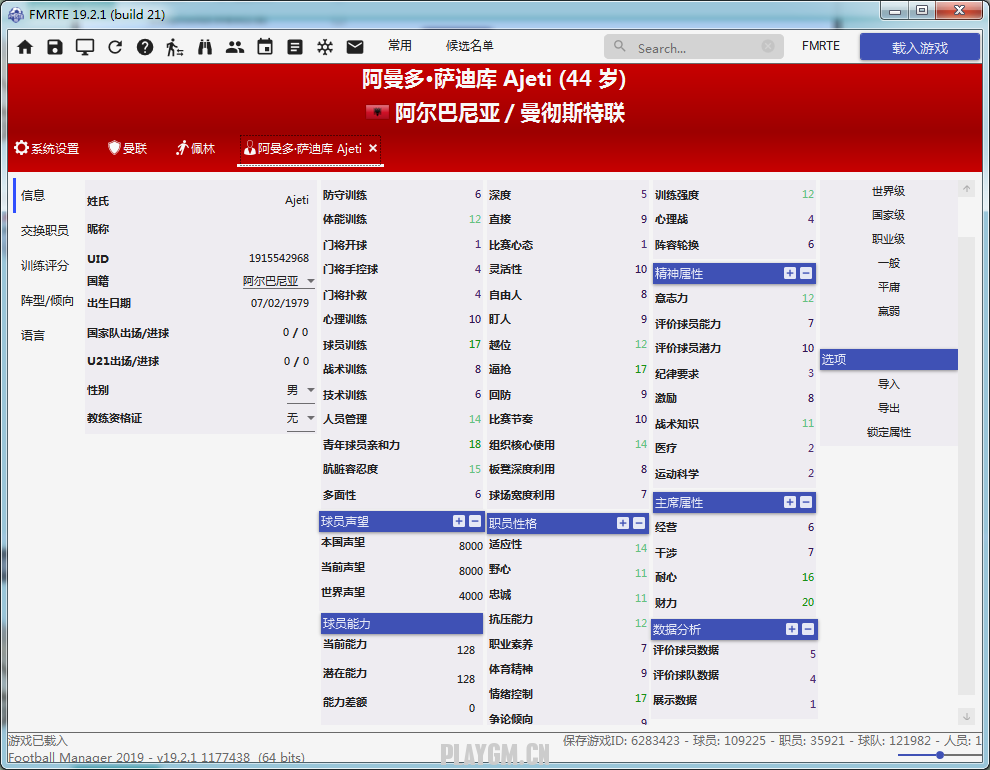Click the notes list icon
The width and height of the screenshot is (990, 770).
point(294,47)
